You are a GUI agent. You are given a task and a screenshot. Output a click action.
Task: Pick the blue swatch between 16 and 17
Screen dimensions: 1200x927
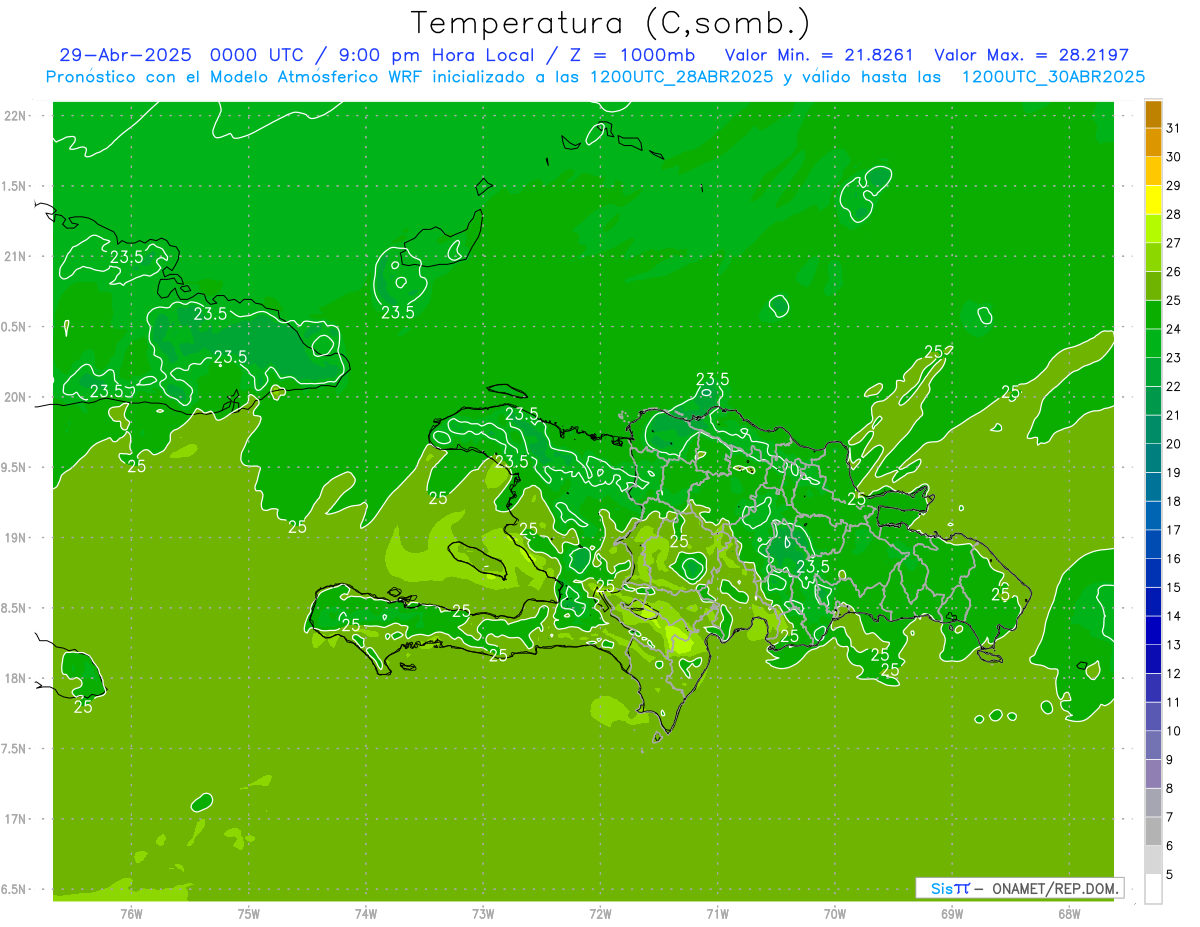[1153, 545]
